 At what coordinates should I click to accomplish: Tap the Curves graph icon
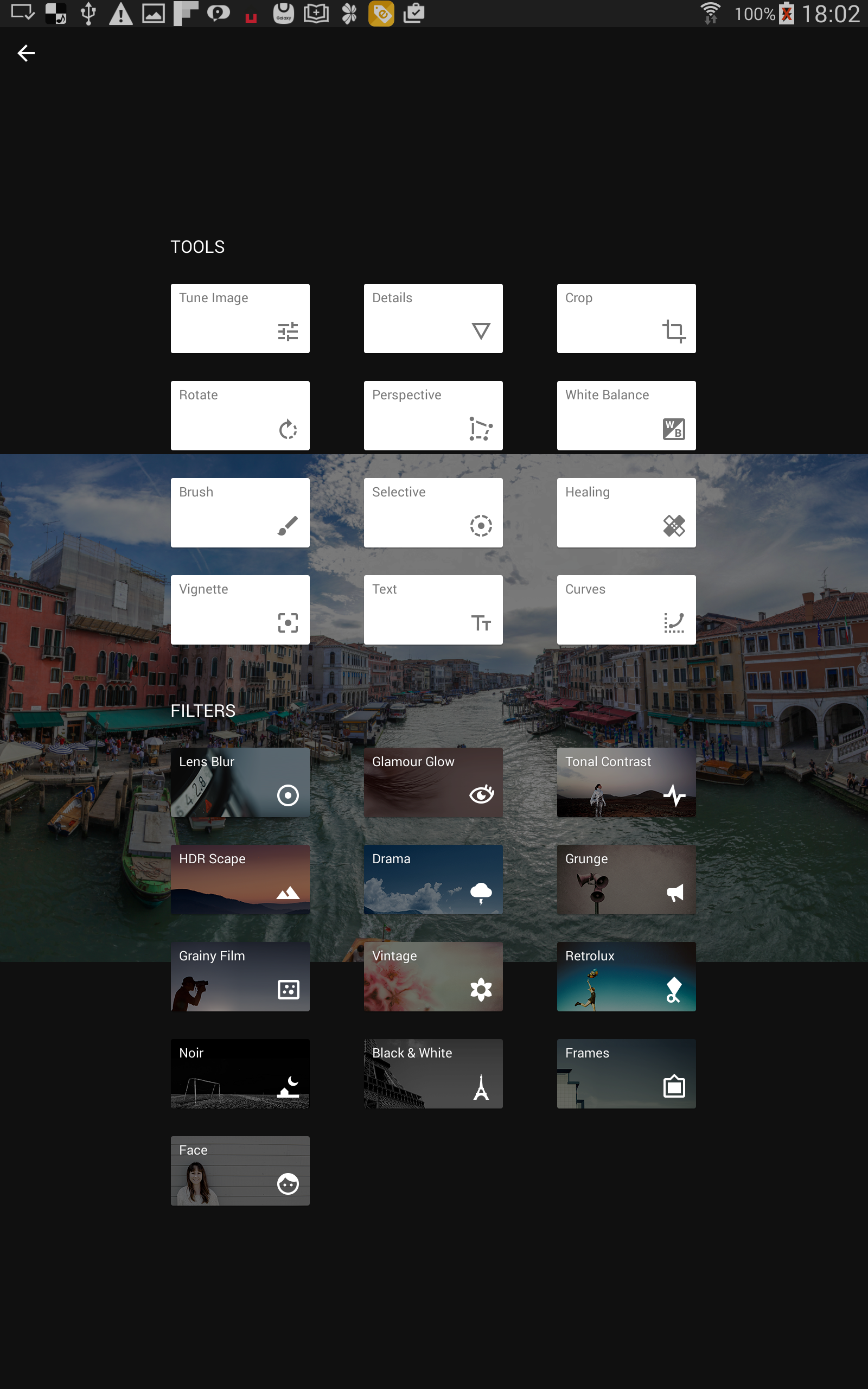(x=673, y=622)
